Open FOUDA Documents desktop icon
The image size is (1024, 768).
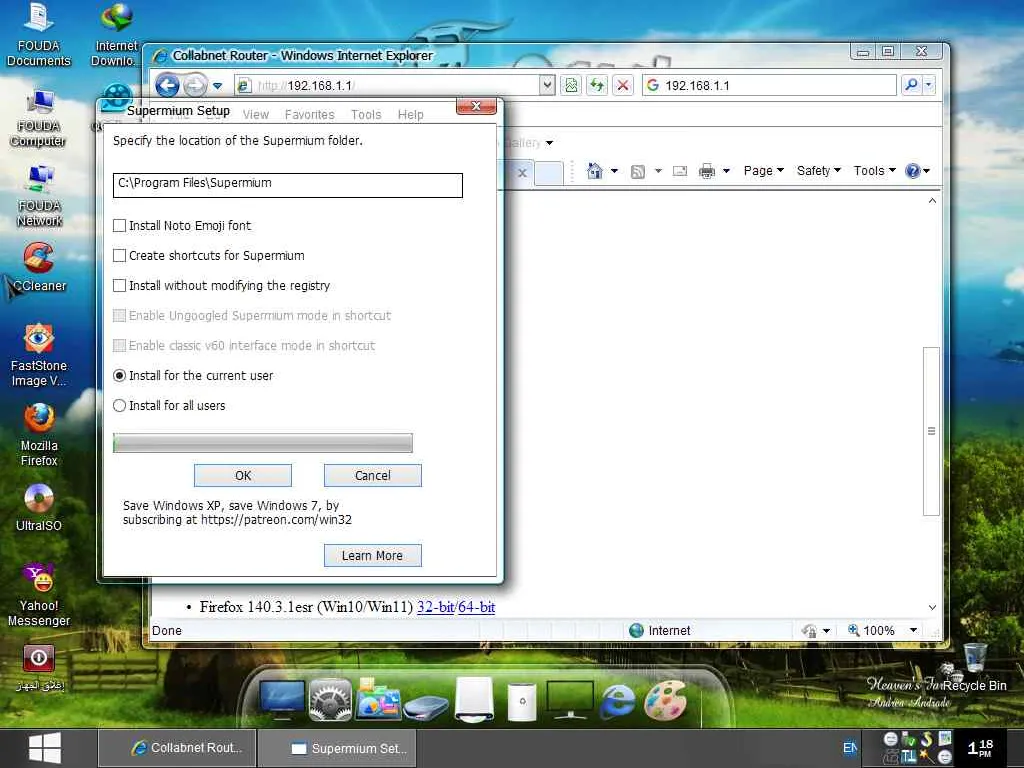coord(39,34)
